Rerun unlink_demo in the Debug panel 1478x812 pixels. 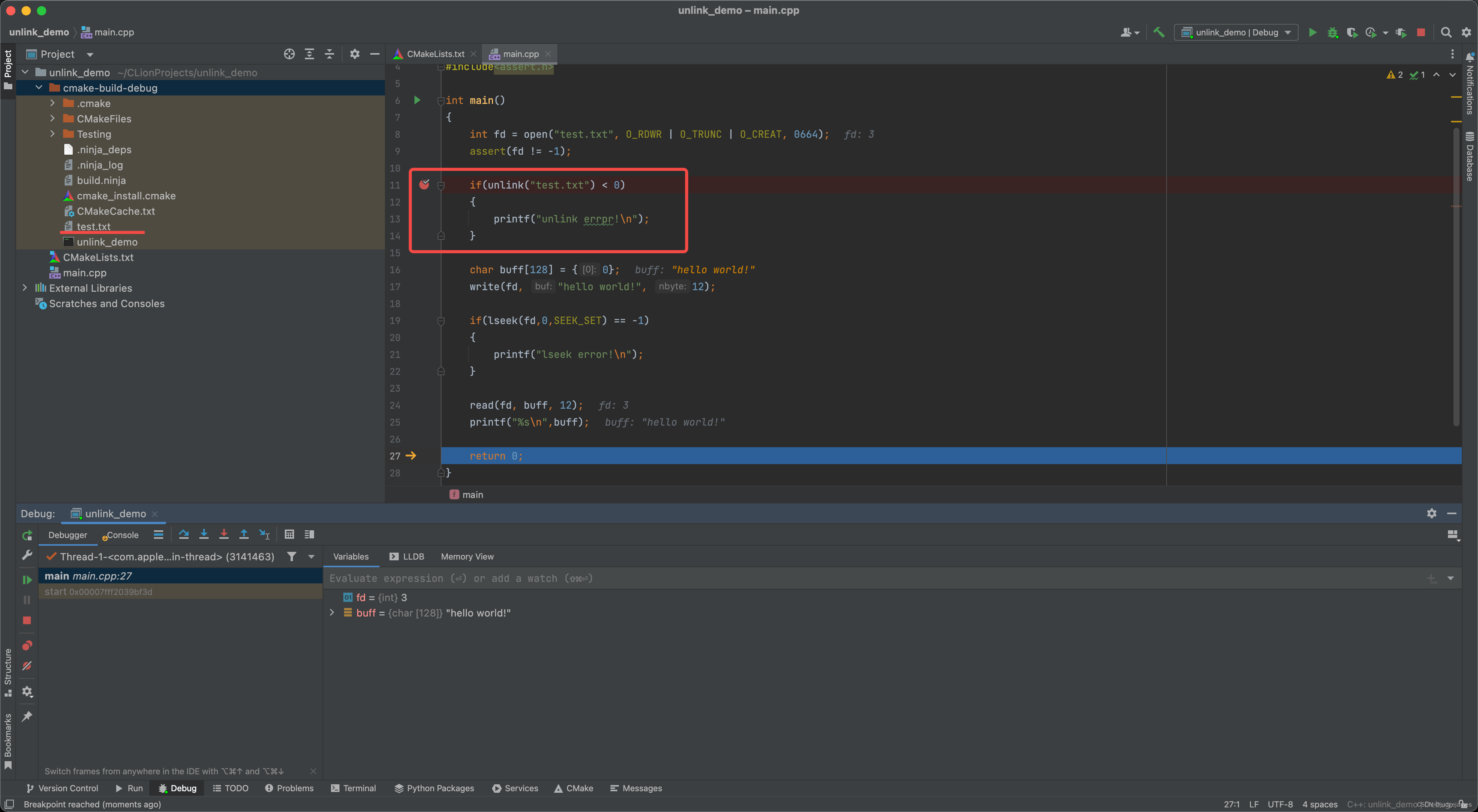[27, 535]
